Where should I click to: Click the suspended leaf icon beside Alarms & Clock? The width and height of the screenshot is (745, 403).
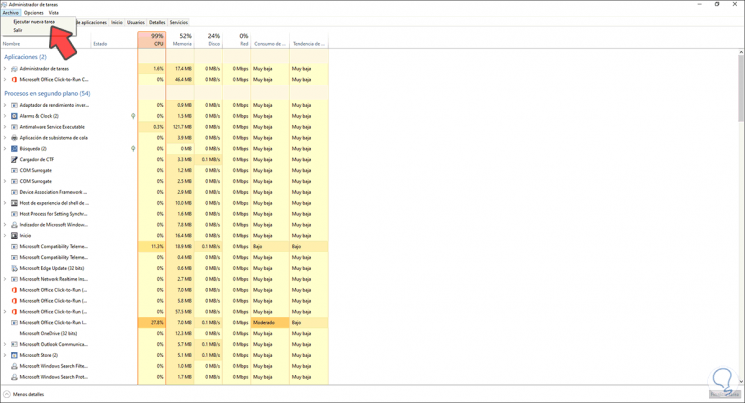click(133, 116)
